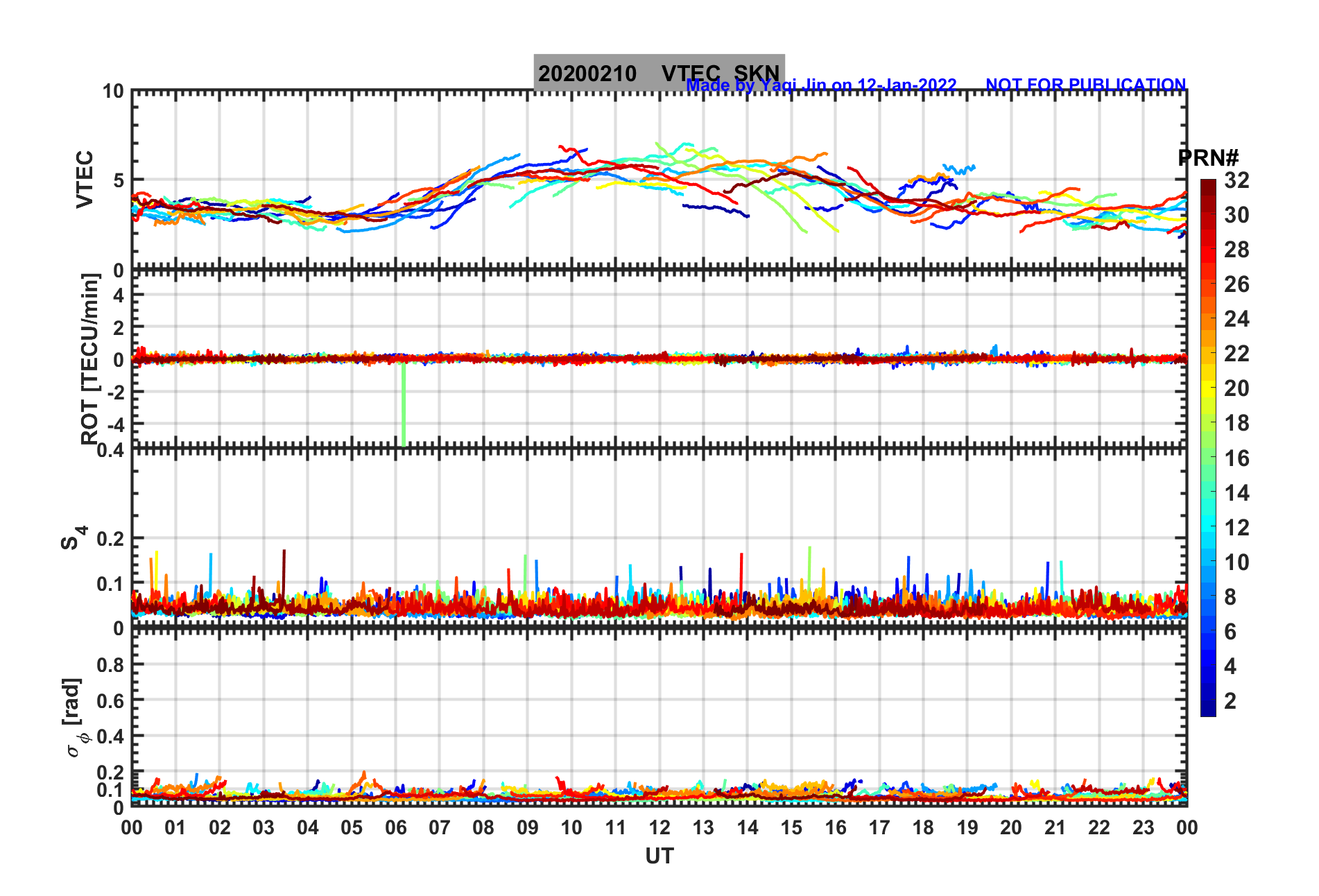Click the plot title '20200210 VTEC SKN'
The height and width of the screenshot is (896, 1319).
[x=659, y=73]
